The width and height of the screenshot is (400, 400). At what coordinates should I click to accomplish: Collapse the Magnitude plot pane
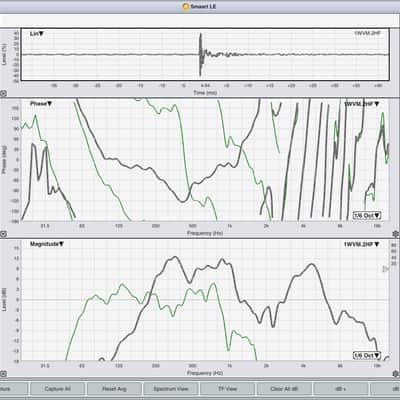(x=3, y=374)
